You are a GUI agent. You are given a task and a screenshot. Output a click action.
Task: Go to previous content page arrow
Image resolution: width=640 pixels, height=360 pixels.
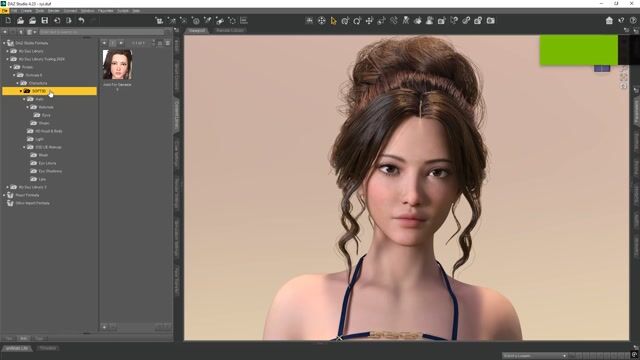(x=104, y=43)
